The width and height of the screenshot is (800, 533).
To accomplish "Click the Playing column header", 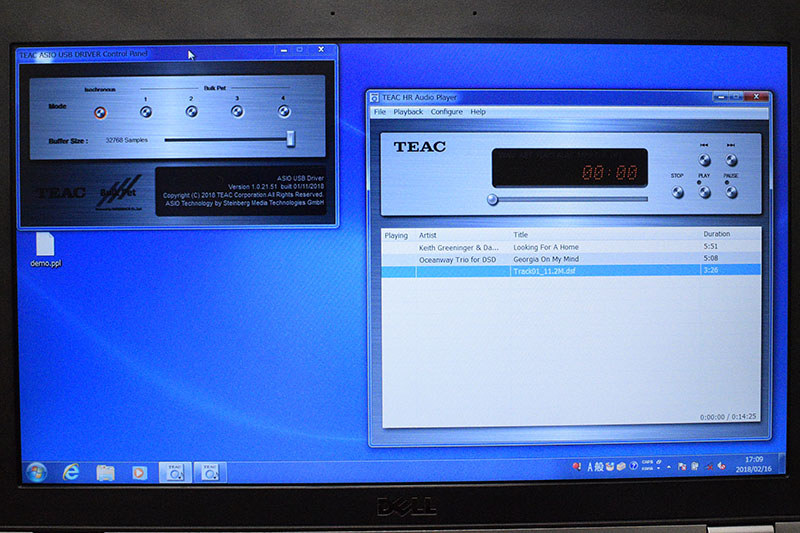I will point(396,236).
